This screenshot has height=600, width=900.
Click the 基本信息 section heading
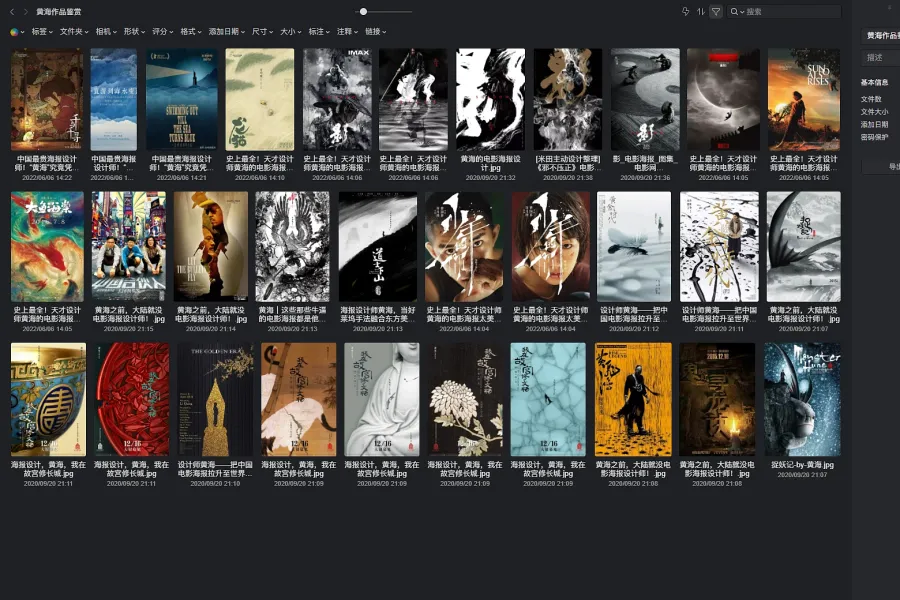coord(874,83)
